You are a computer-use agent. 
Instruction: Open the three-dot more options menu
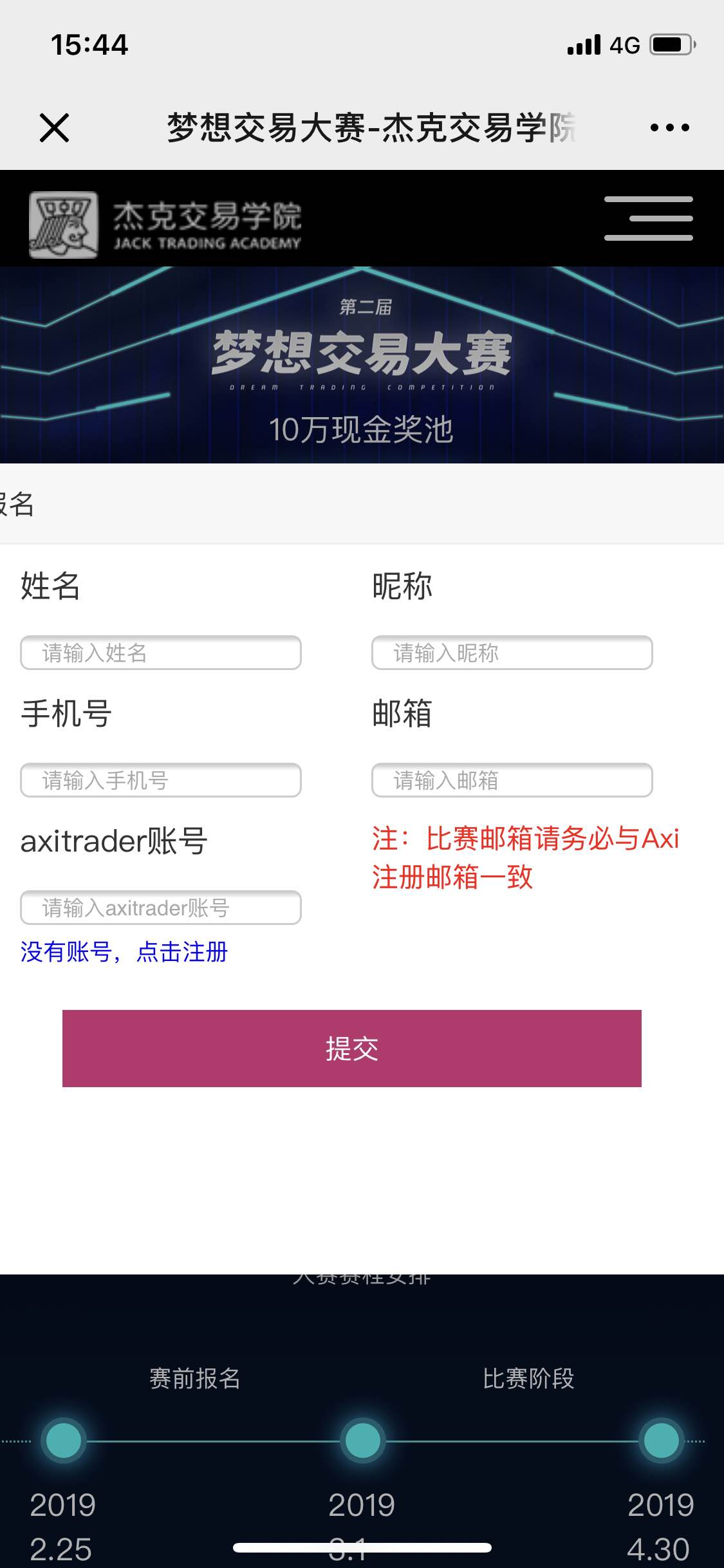[669, 127]
